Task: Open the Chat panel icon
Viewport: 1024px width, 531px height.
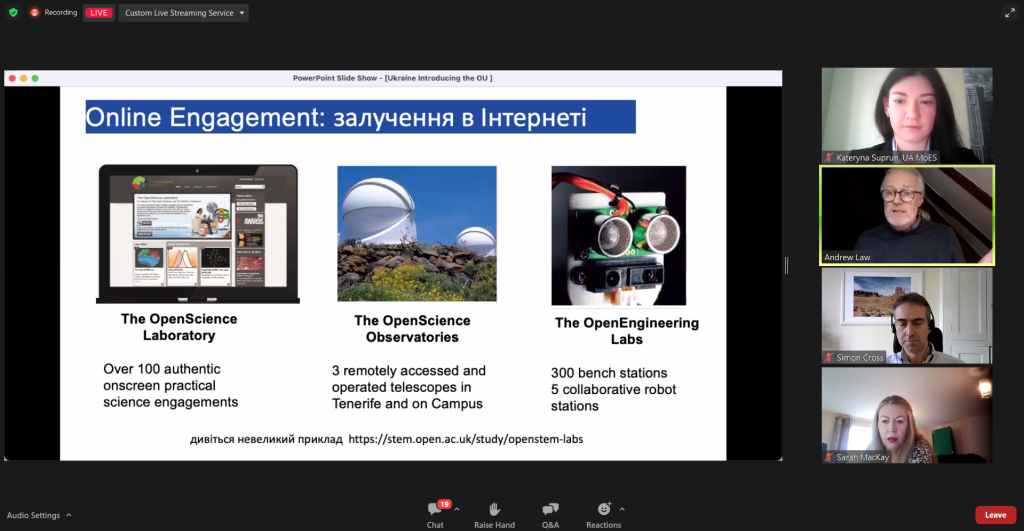Action: 434,509
